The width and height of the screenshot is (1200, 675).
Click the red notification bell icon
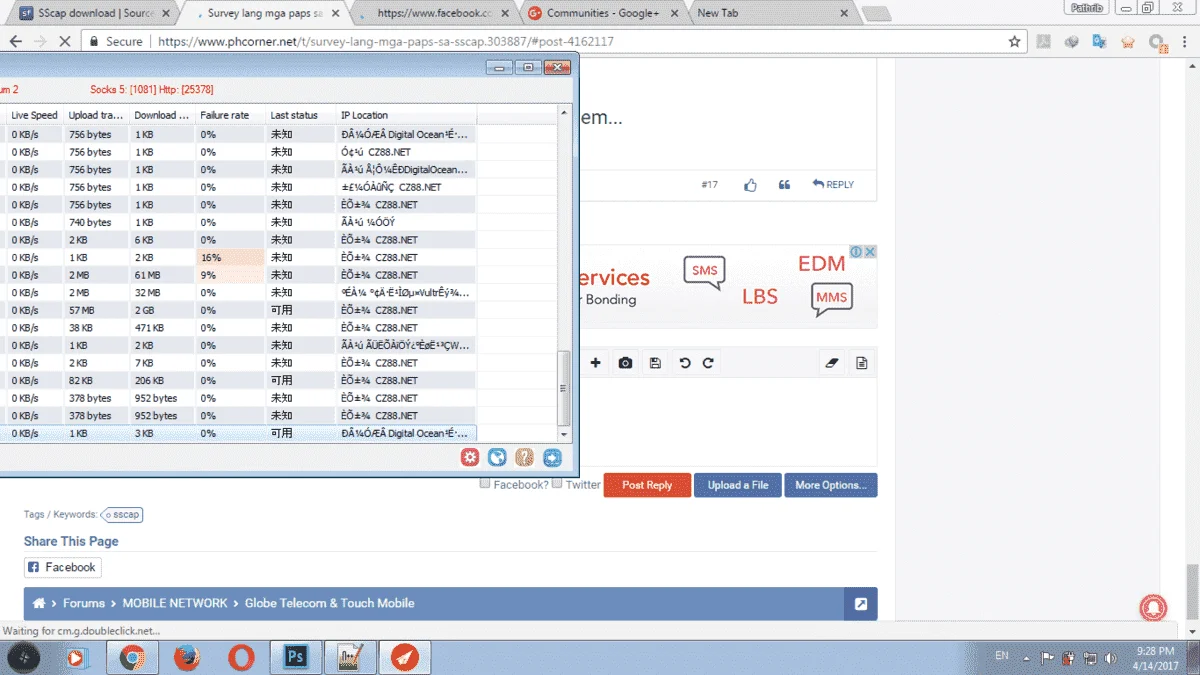(x=1154, y=607)
